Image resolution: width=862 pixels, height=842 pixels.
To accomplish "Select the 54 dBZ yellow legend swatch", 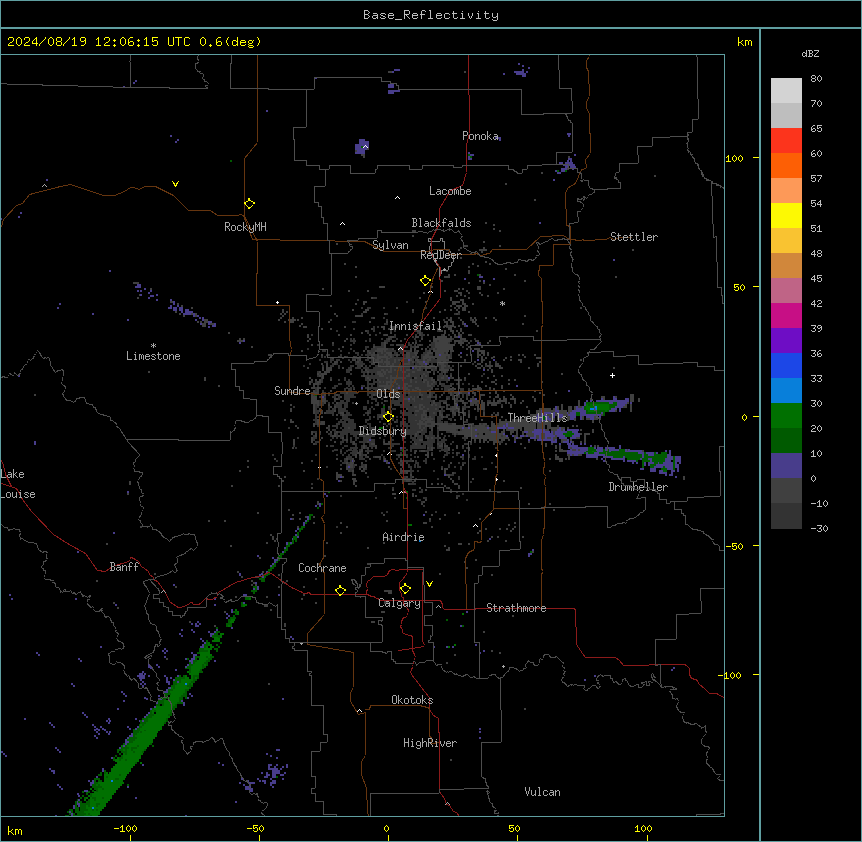I will pyautogui.click(x=786, y=215).
